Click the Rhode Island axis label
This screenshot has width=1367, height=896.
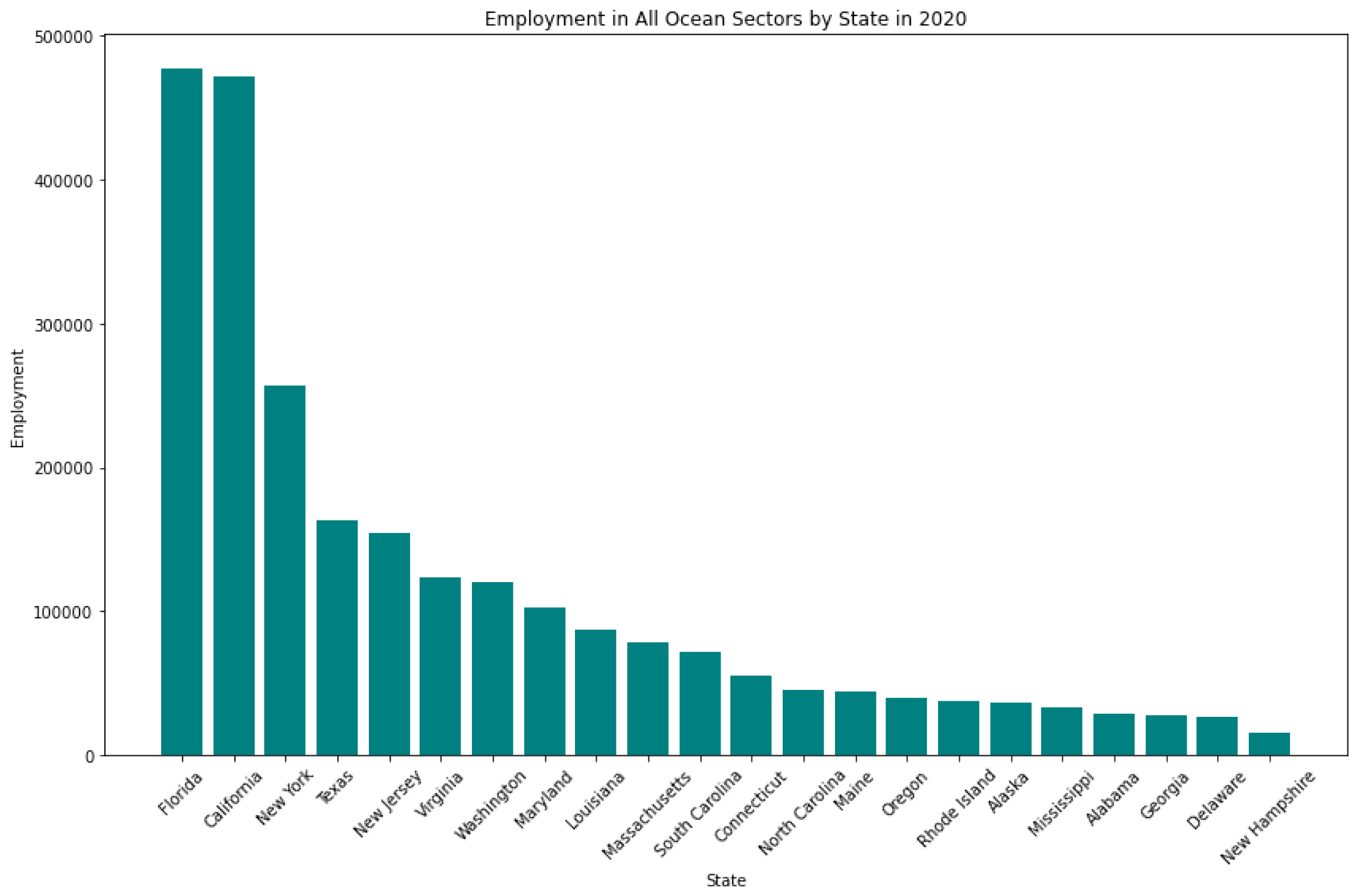coord(956,807)
